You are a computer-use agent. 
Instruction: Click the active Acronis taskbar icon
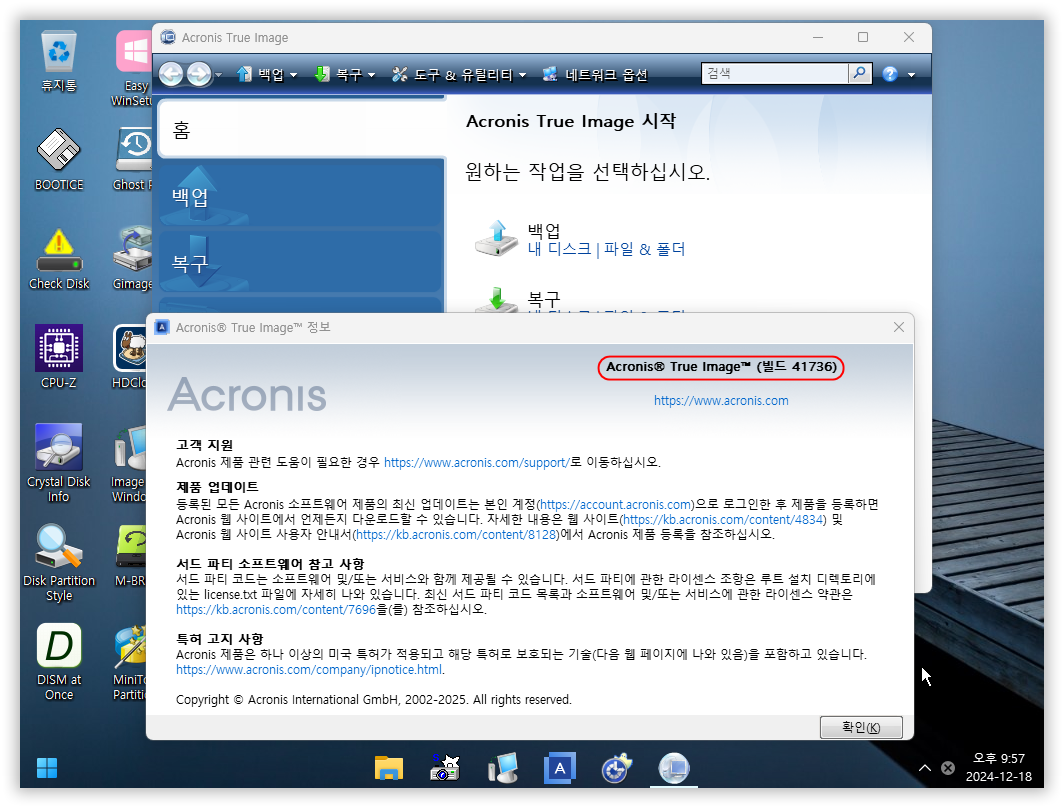coord(674,768)
